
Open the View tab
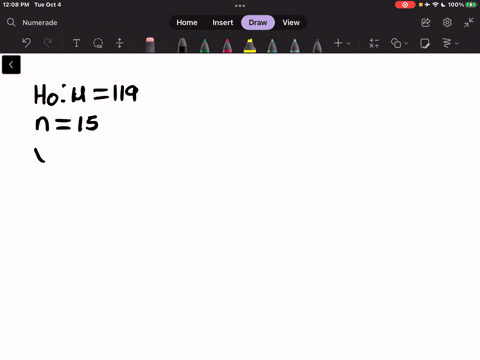pyautogui.click(x=291, y=22)
